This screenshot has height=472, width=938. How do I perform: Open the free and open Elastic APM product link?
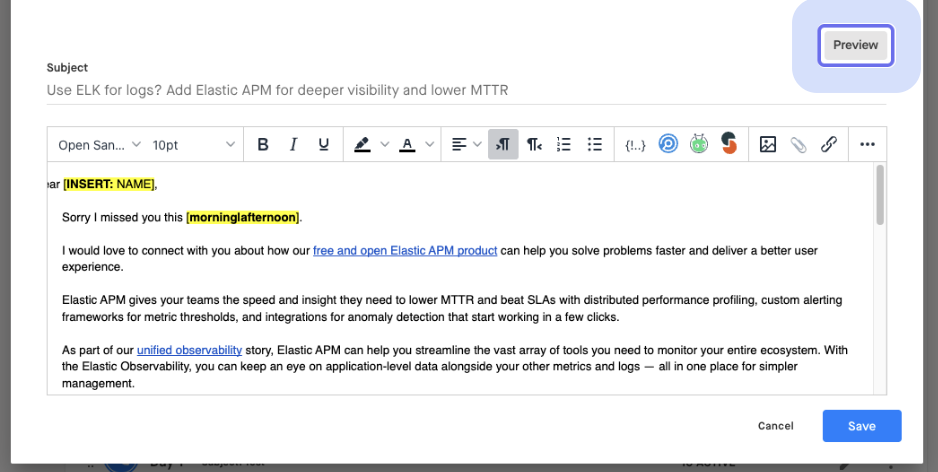(x=405, y=251)
